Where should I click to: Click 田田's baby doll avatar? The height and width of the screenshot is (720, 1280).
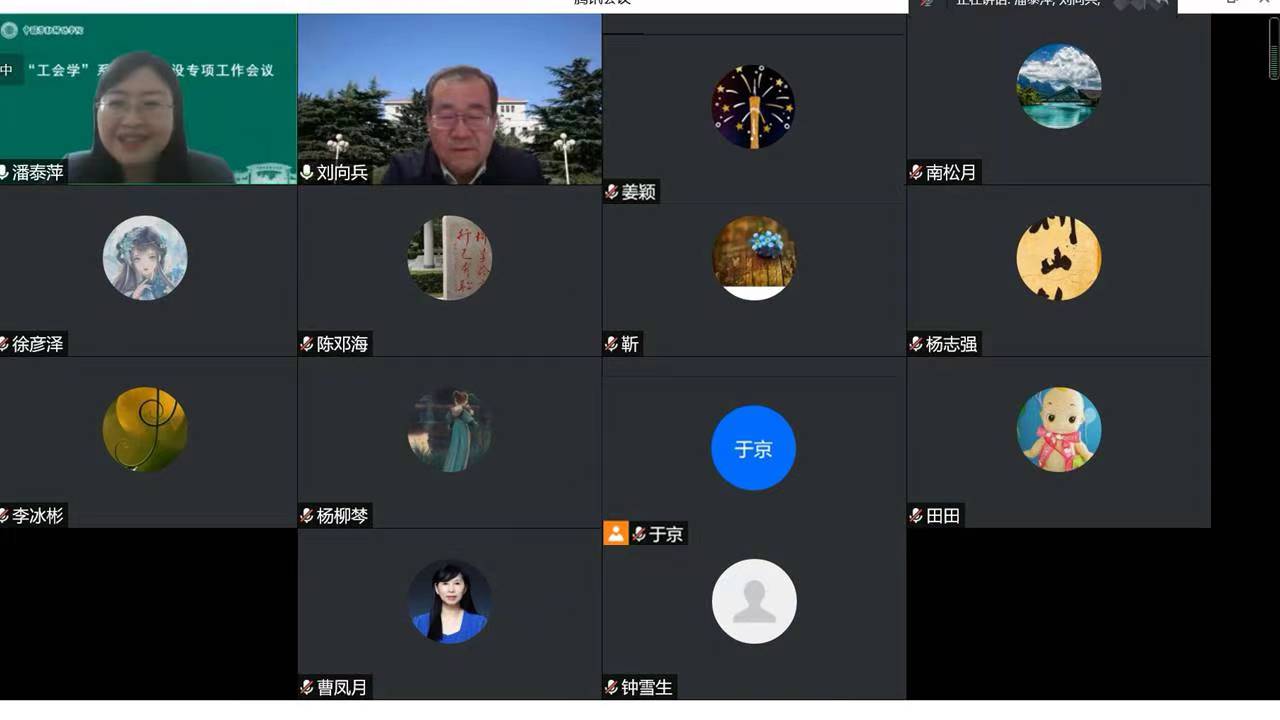click(x=1059, y=430)
